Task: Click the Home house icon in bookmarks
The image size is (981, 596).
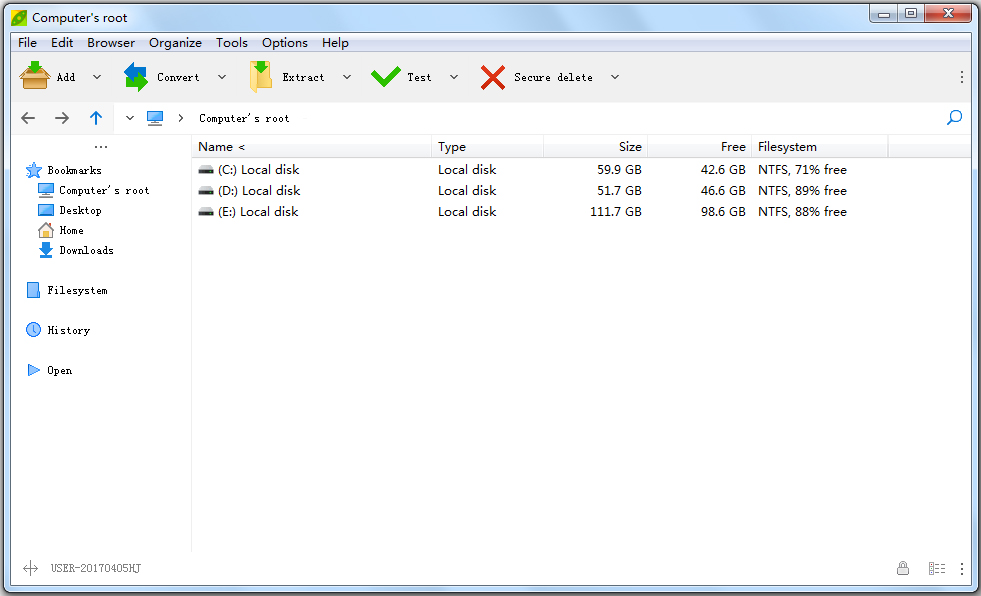Action: [x=46, y=230]
